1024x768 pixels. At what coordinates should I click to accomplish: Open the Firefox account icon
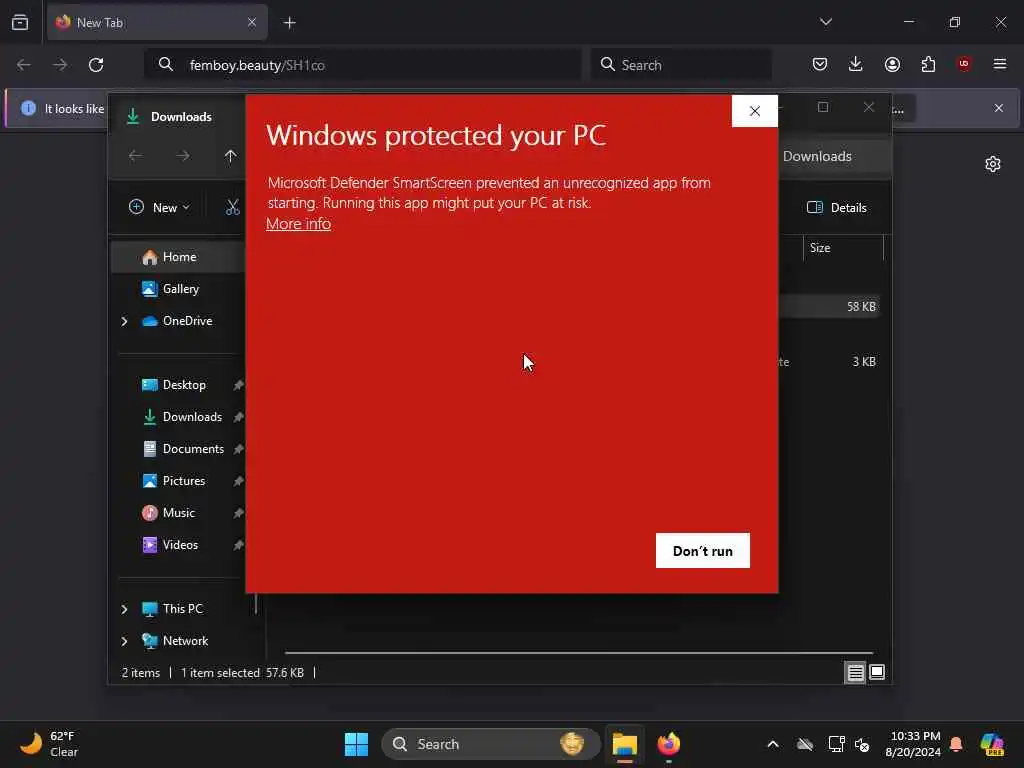892,64
